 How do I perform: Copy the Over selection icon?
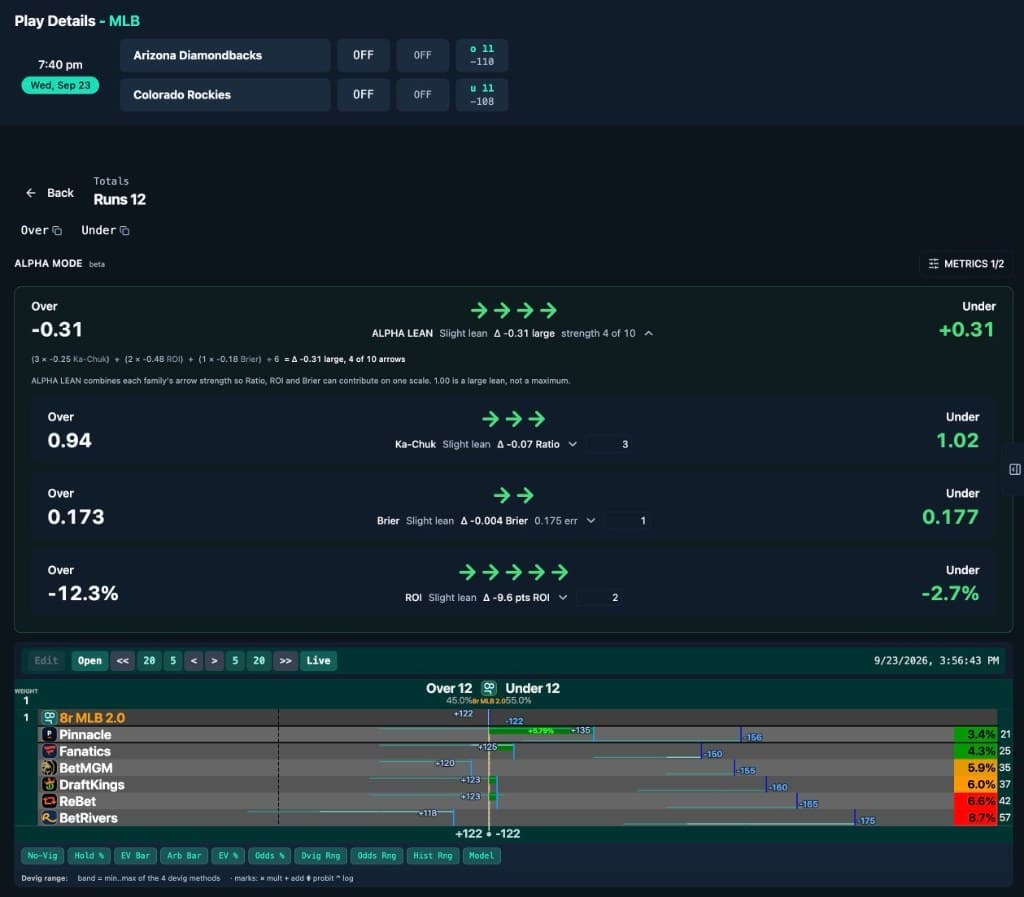57,230
